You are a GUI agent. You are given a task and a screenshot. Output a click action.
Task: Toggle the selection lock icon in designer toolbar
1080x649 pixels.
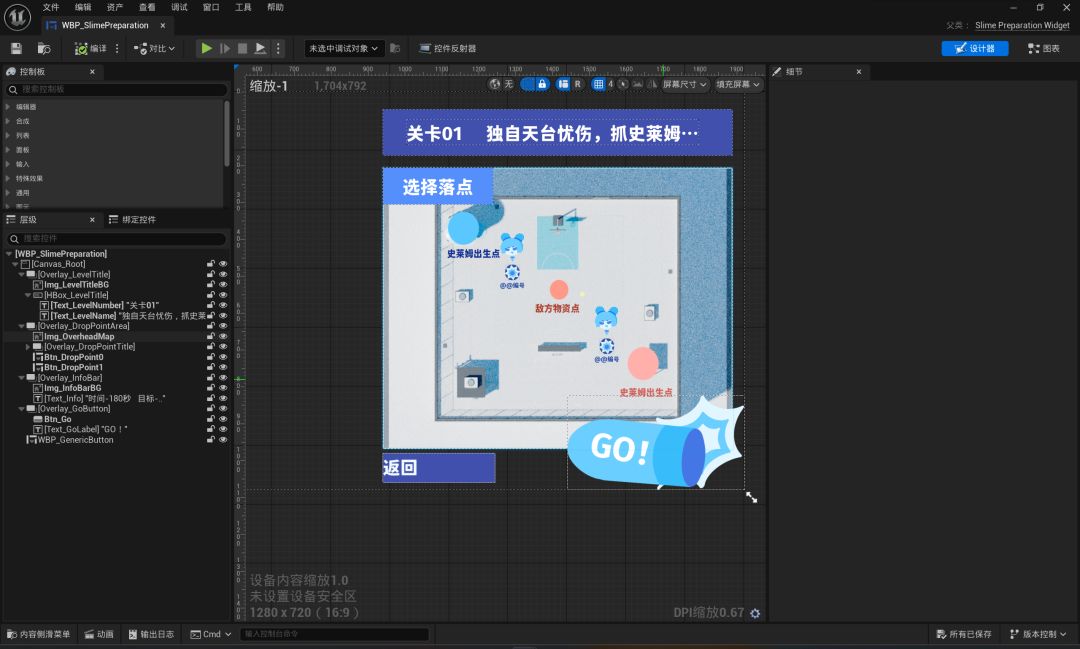pos(542,84)
